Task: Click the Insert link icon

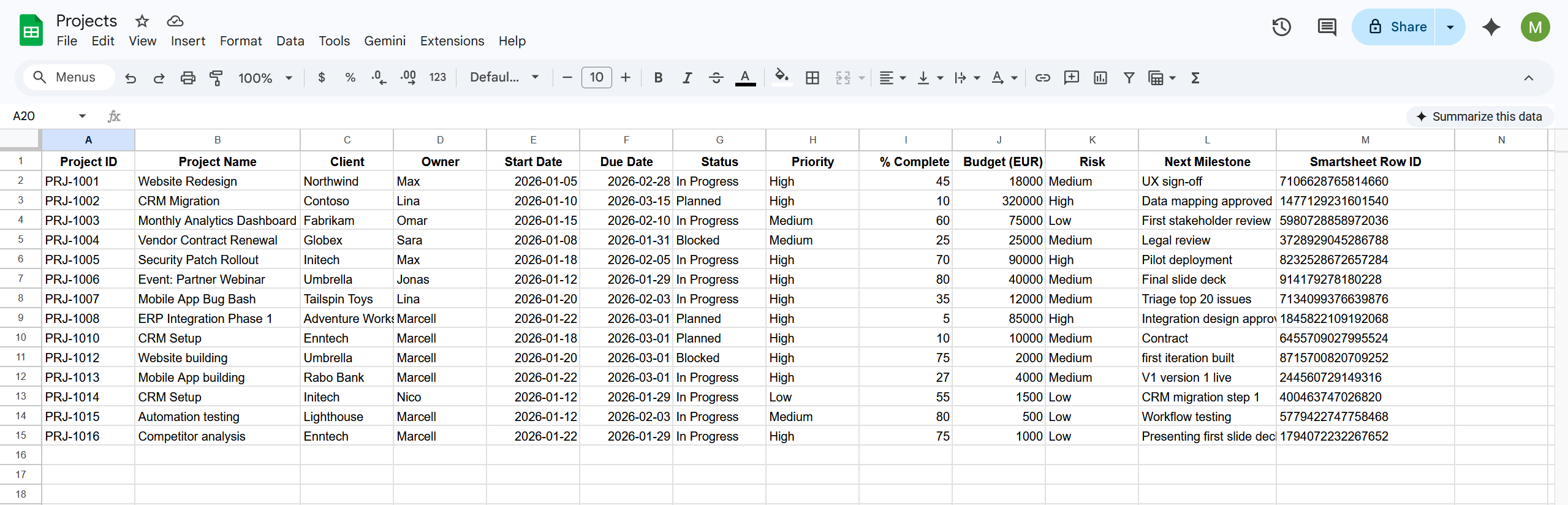Action: click(x=1042, y=78)
